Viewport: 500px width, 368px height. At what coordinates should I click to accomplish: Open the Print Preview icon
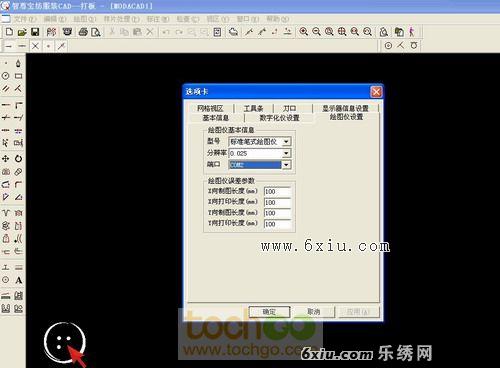(x=96, y=32)
